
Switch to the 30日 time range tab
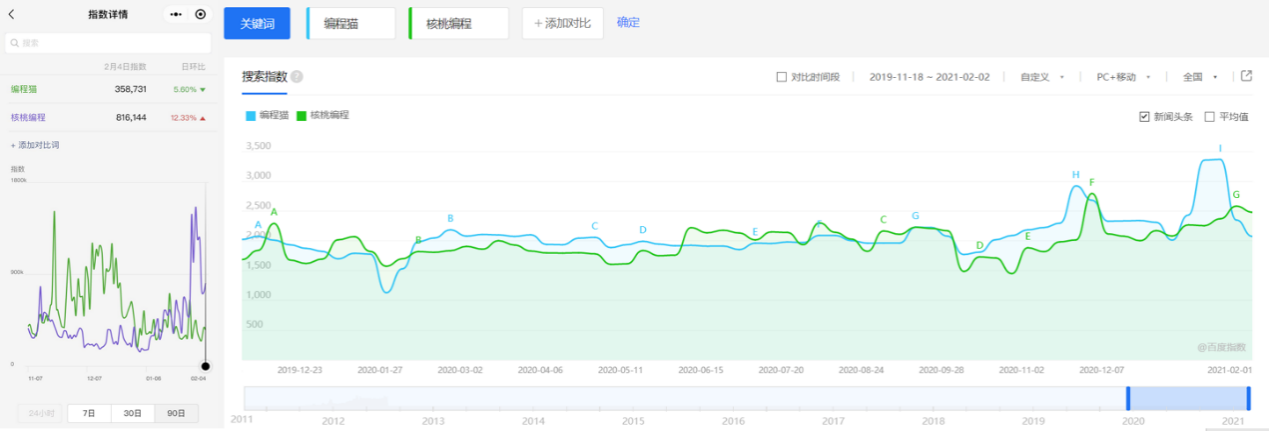point(132,413)
